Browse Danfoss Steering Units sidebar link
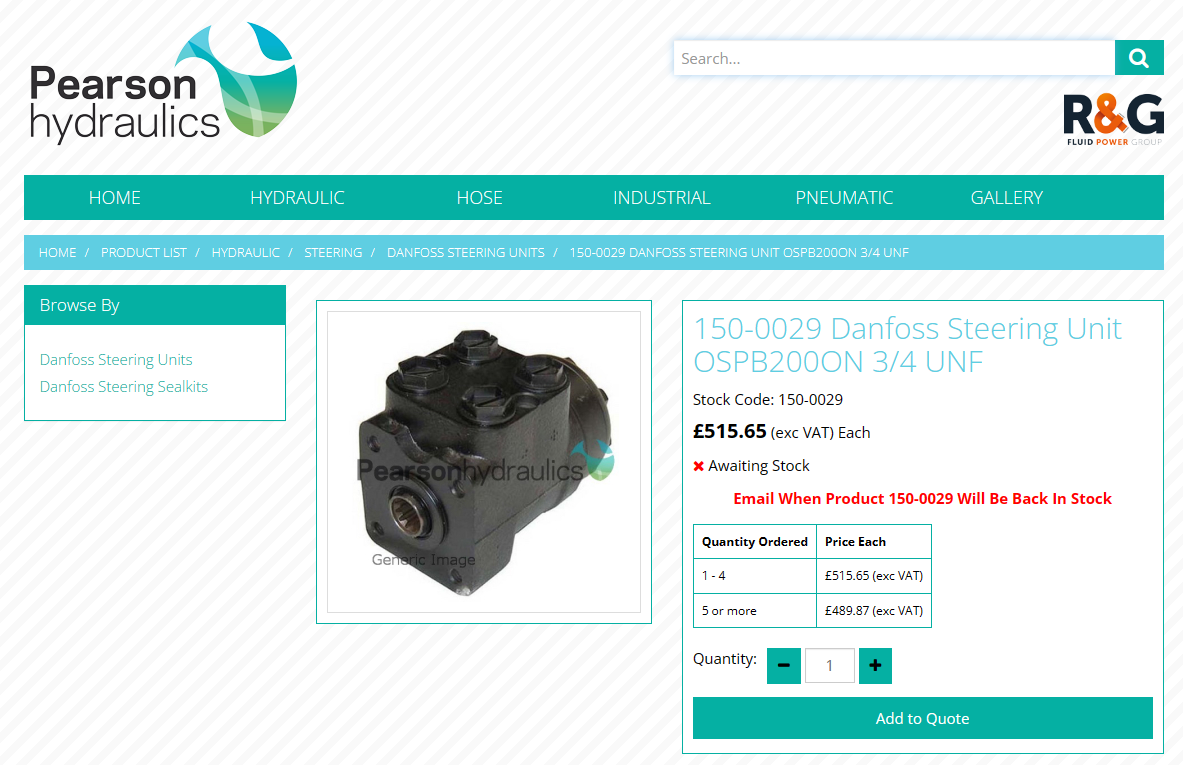This screenshot has height=765, width=1183. pos(116,360)
